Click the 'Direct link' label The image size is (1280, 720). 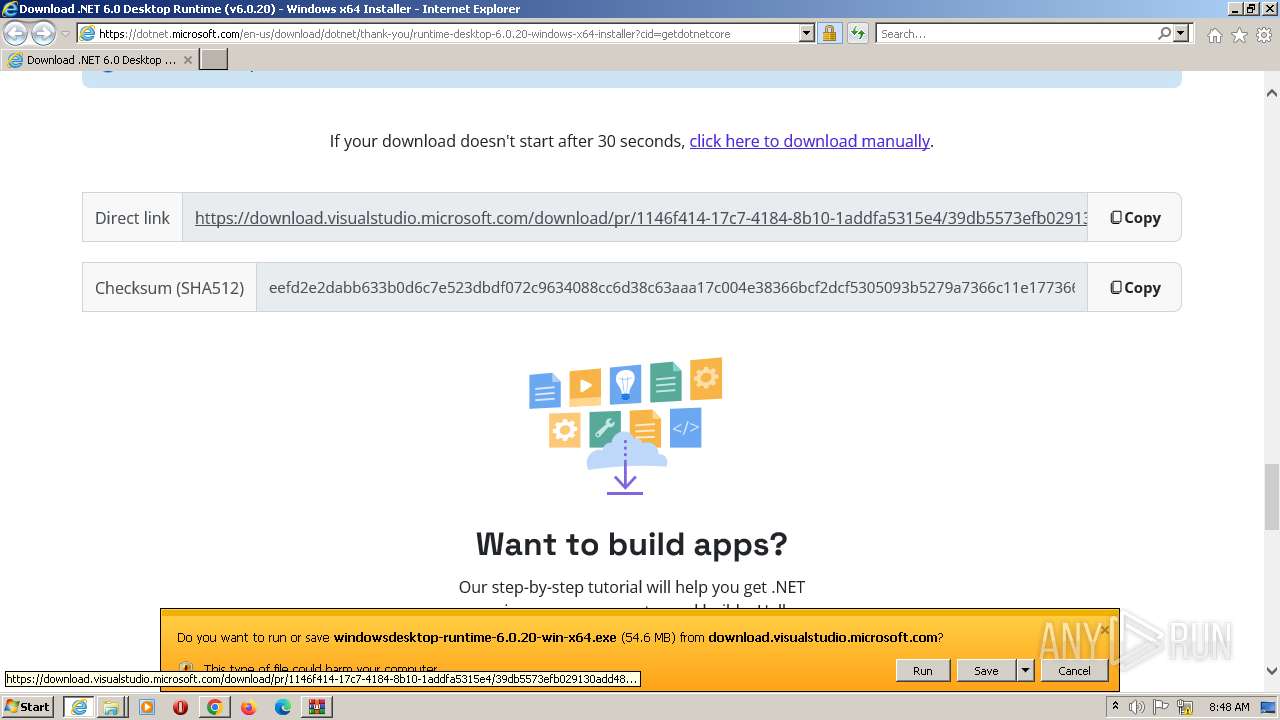(x=132, y=218)
